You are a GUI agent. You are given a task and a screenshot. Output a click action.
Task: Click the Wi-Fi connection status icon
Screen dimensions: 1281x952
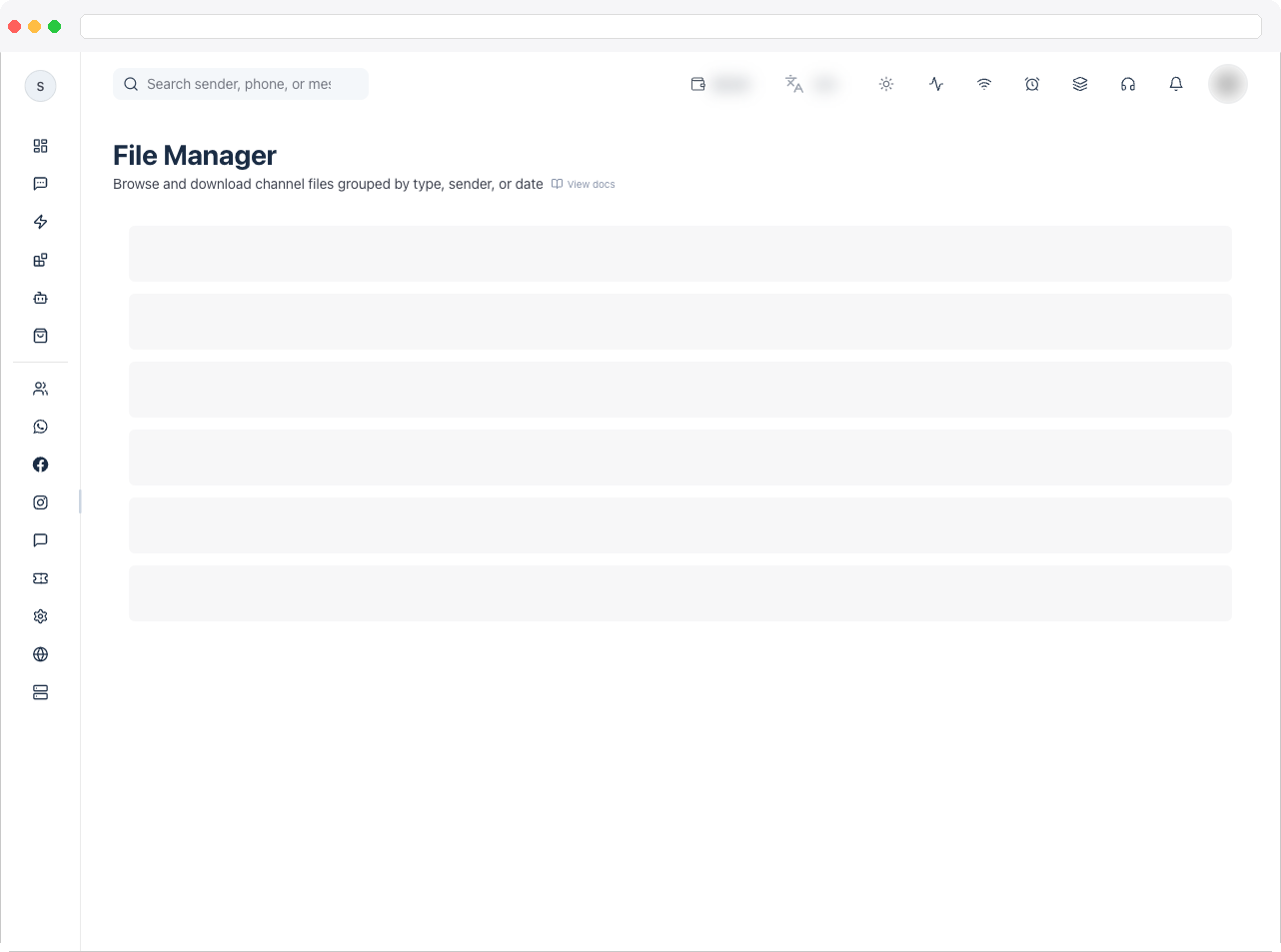point(984,84)
